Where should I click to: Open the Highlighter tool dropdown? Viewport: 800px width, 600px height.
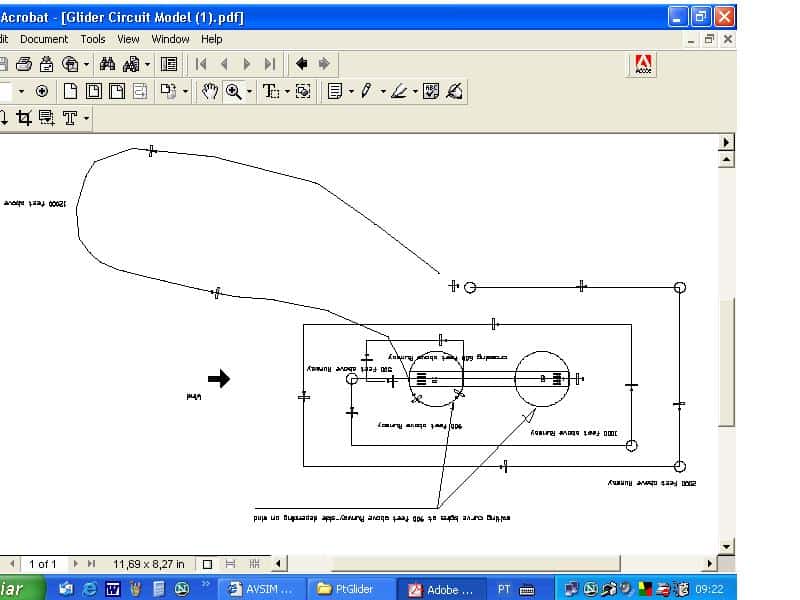(x=414, y=91)
